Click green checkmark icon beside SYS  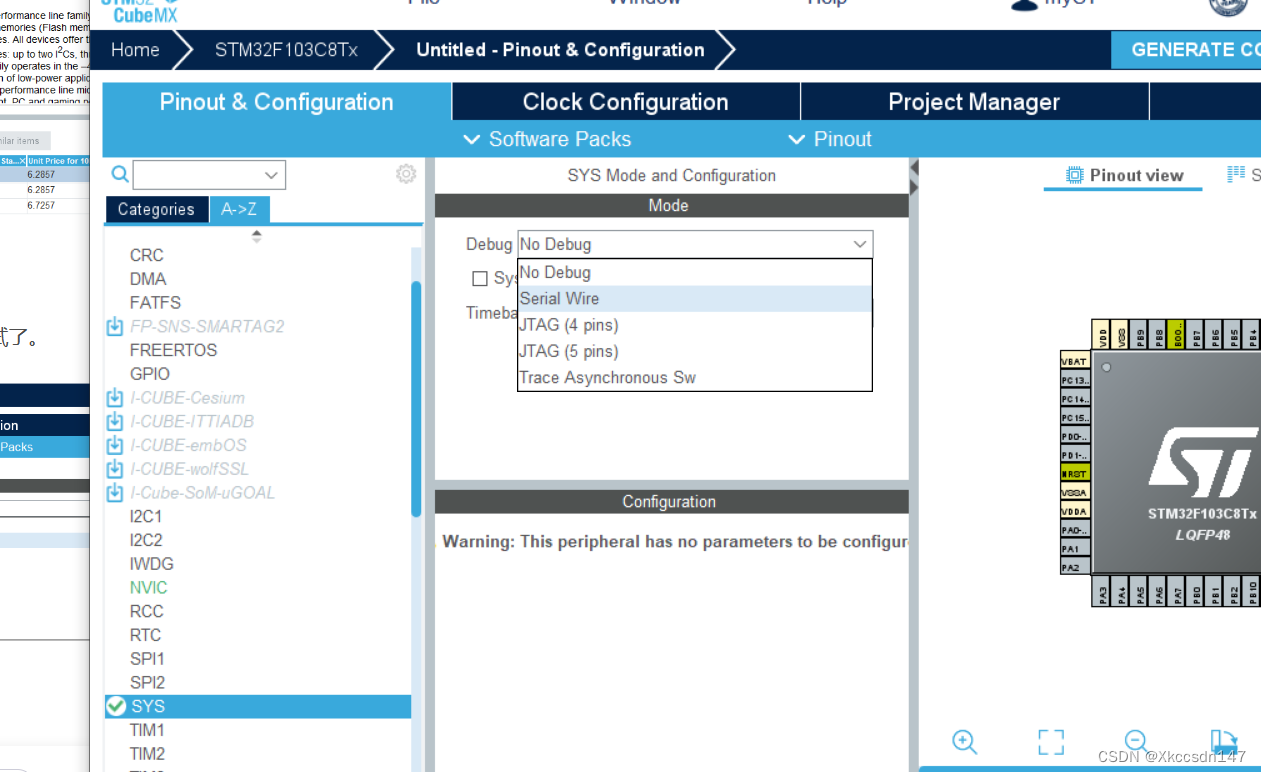(116, 706)
